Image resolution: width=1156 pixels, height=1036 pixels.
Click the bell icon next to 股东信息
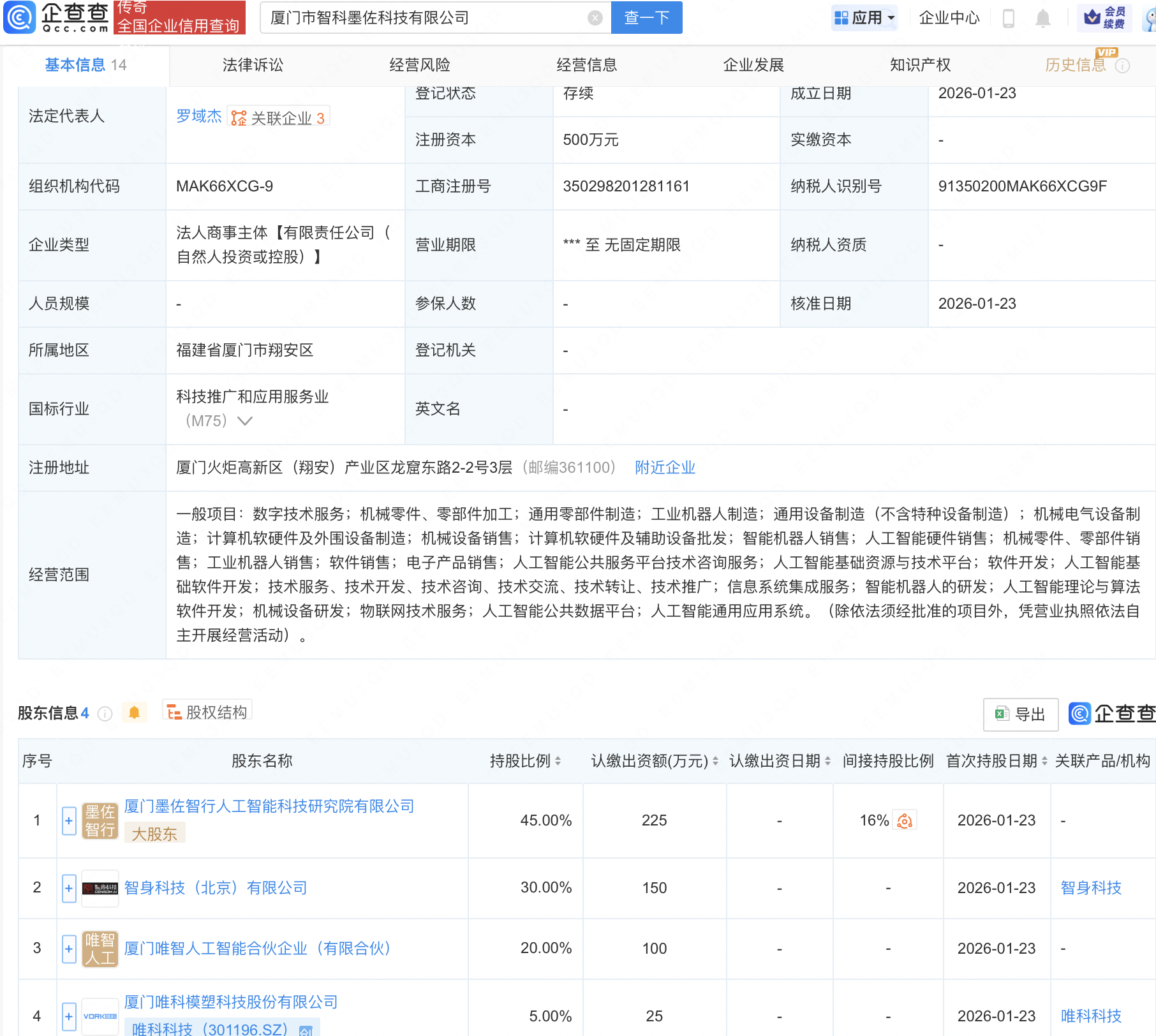coord(134,713)
